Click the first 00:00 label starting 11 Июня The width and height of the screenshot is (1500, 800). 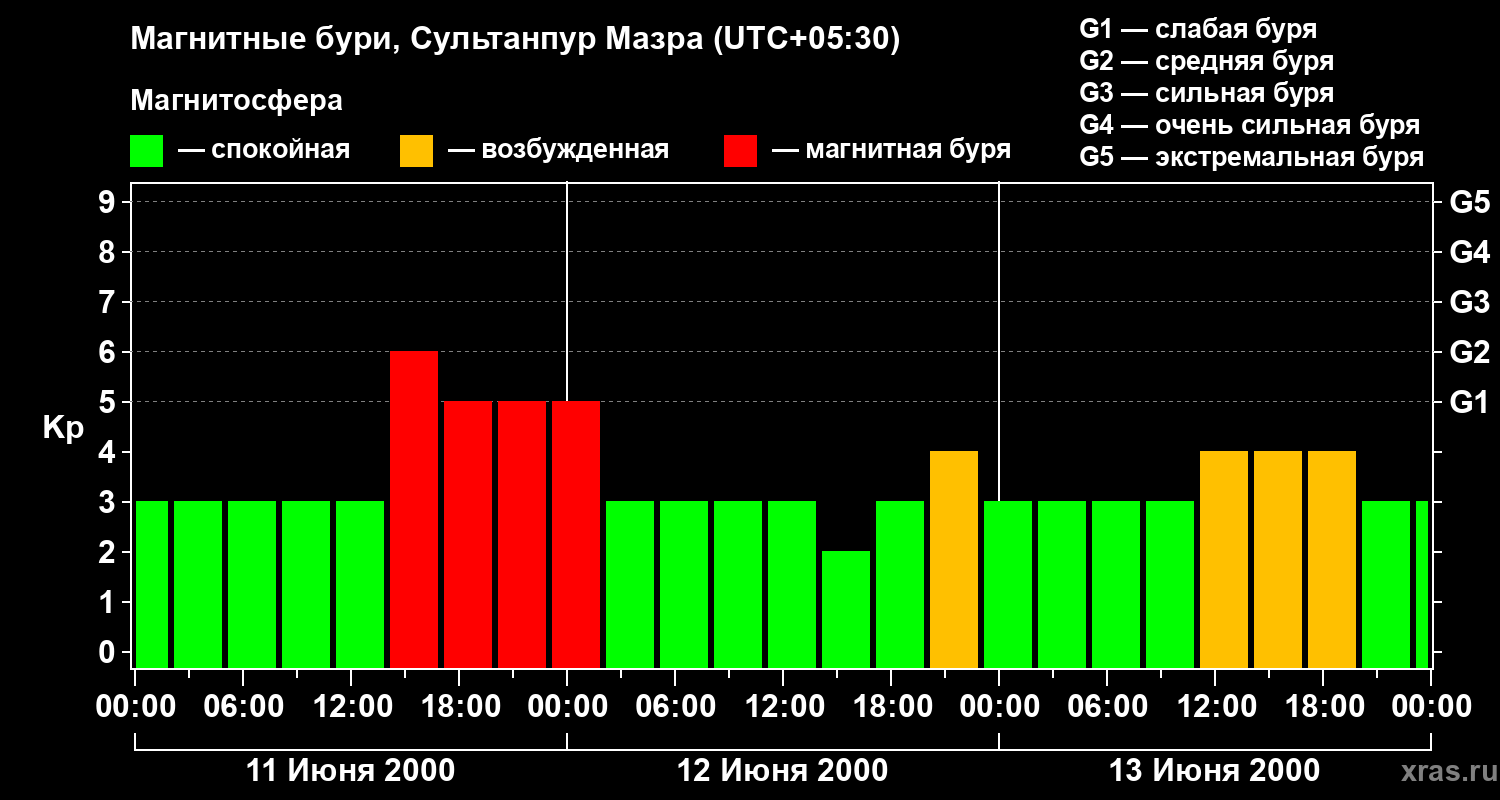(135, 706)
